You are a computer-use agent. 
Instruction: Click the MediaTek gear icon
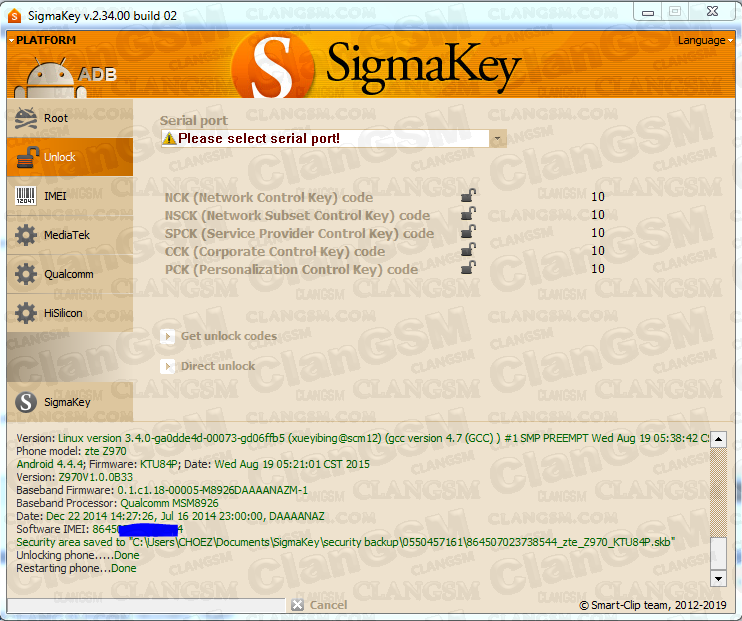click(x=26, y=235)
